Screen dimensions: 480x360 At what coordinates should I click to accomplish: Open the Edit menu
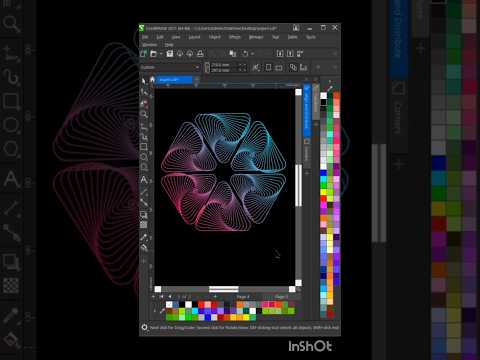160,37
